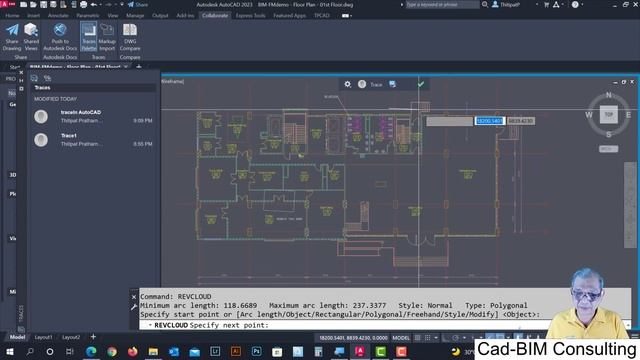Click the new trace icon in Traces palette

click(34, 78)
